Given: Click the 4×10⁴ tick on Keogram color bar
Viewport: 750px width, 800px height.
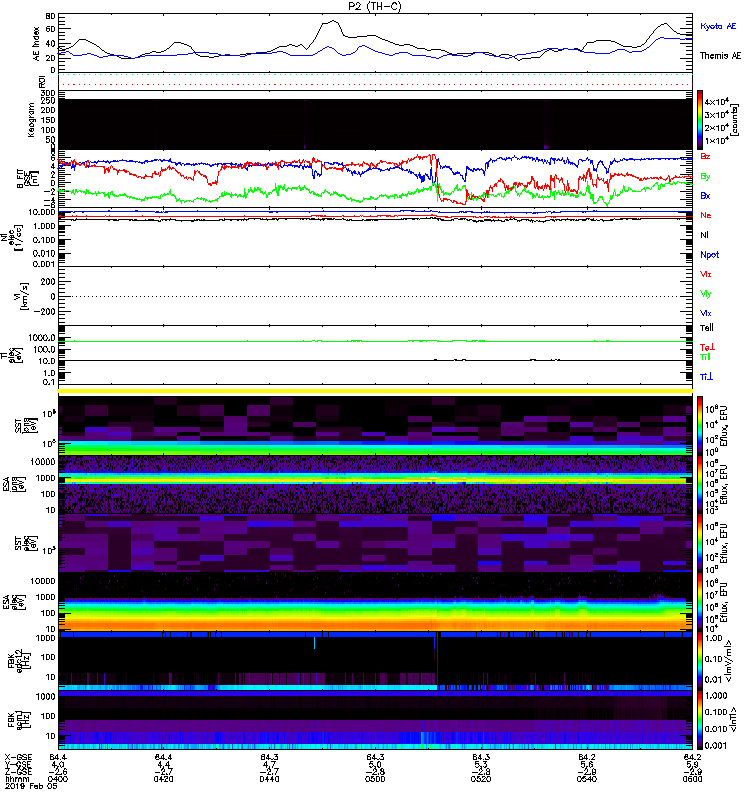Looking at the screenshot, I should 717,102.
